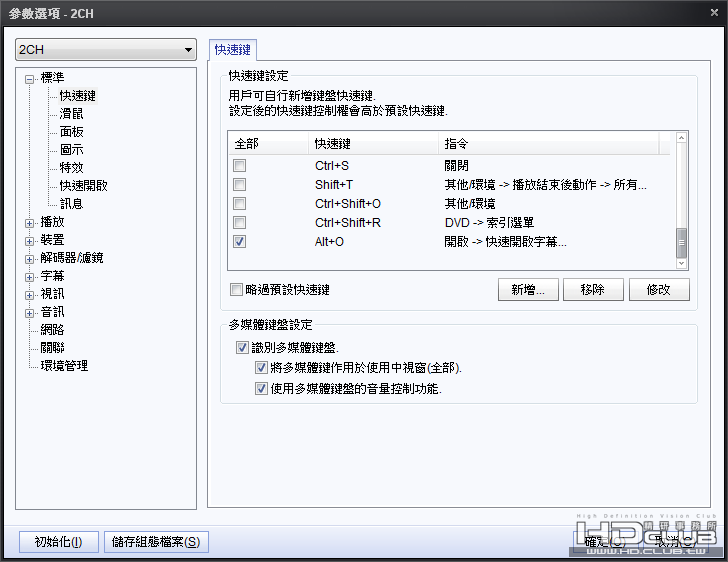
Task: Click the 關閉 command cell
Action: [x=456, y=166]
